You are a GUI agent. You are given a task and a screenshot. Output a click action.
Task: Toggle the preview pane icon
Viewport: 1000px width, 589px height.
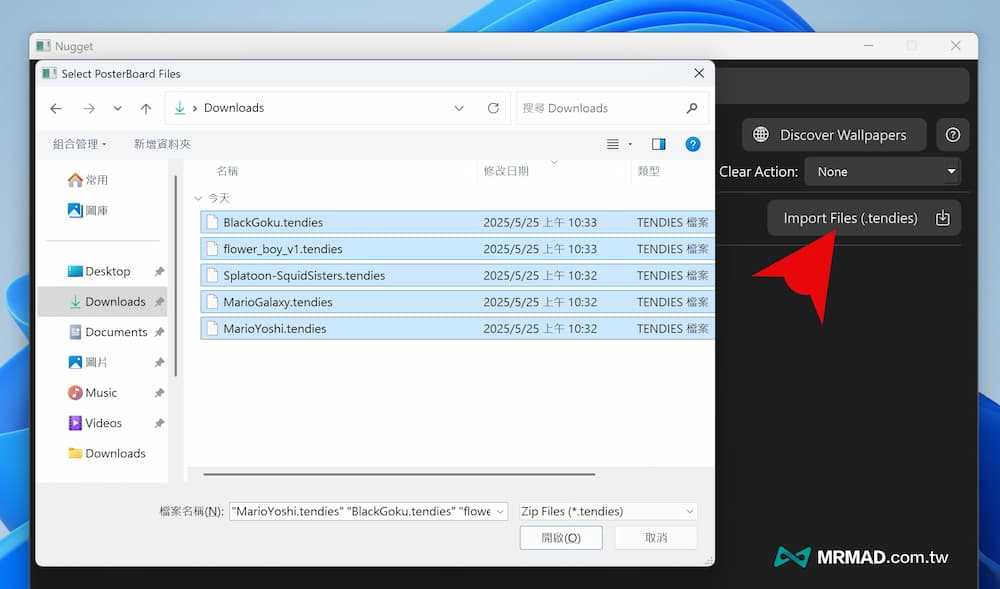pyautogui.click(x=658, y=144)
